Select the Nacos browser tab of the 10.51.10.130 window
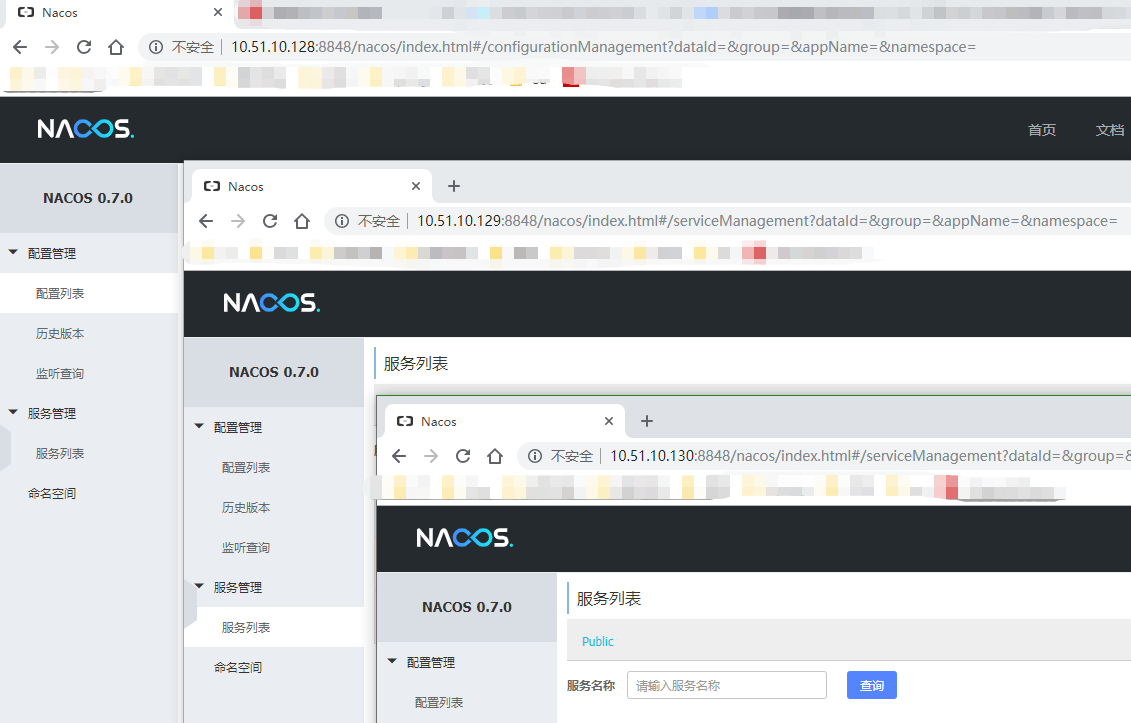The height and width of the screenshot is (723, 1131). pos(436,421)
